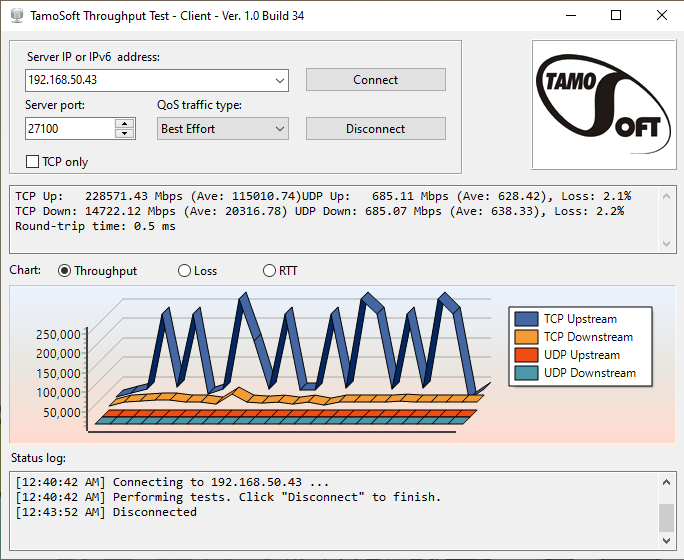This screenshot has height=560, width=684.
Task: Click the UDP Downstream teal legend swatch
Action: coord(527,373)
